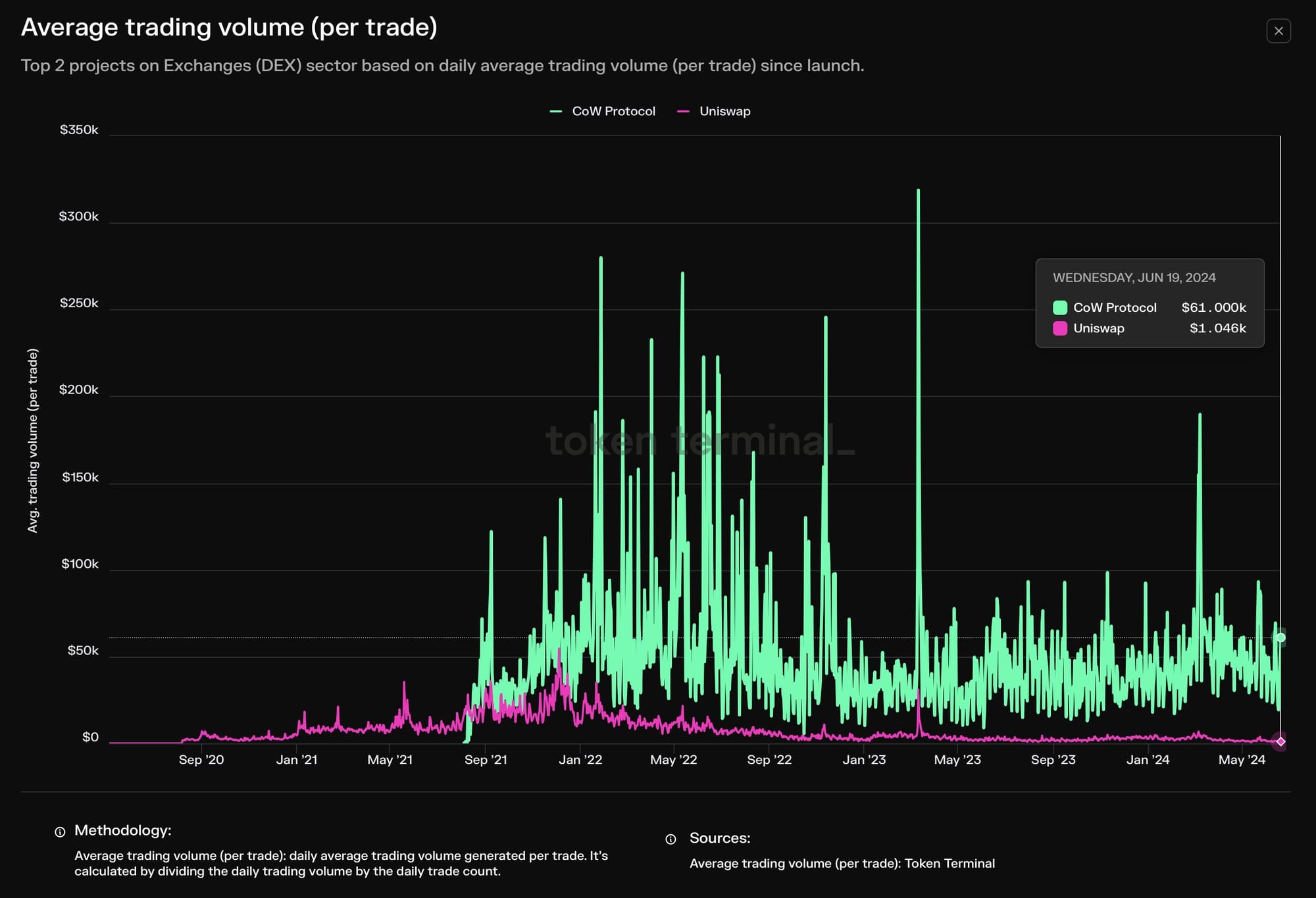Click the Sources info icon
1316x898 pixels.
pyautogui.click(x=671, y=839)
